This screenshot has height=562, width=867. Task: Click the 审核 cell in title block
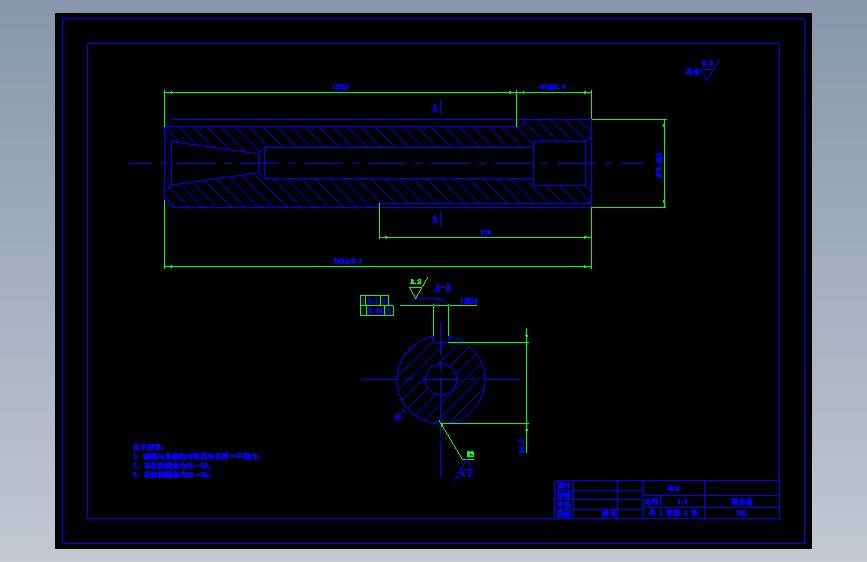coord(563,504)
